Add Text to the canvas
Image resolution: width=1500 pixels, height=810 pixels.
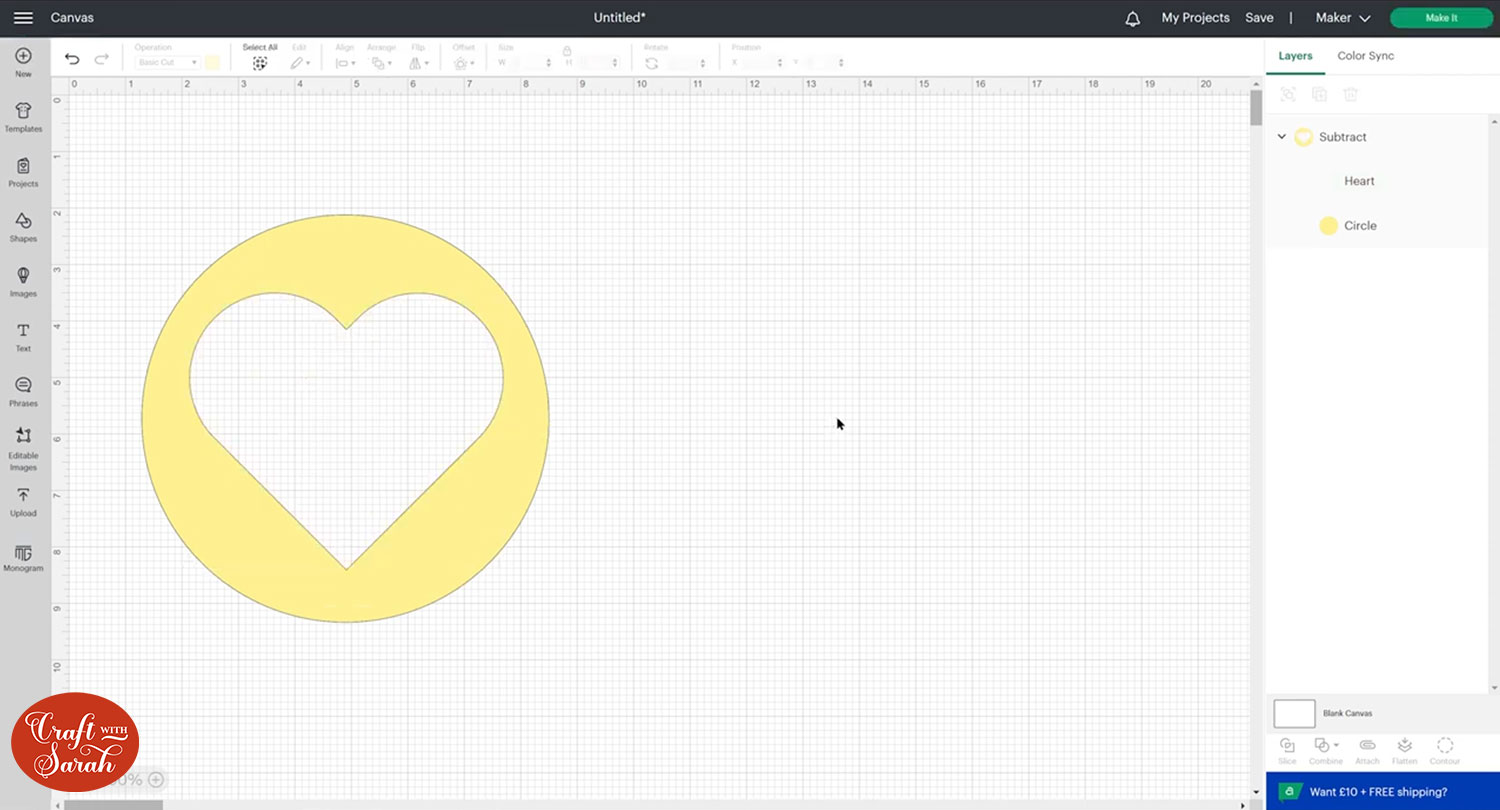click(x=23, y=337)
